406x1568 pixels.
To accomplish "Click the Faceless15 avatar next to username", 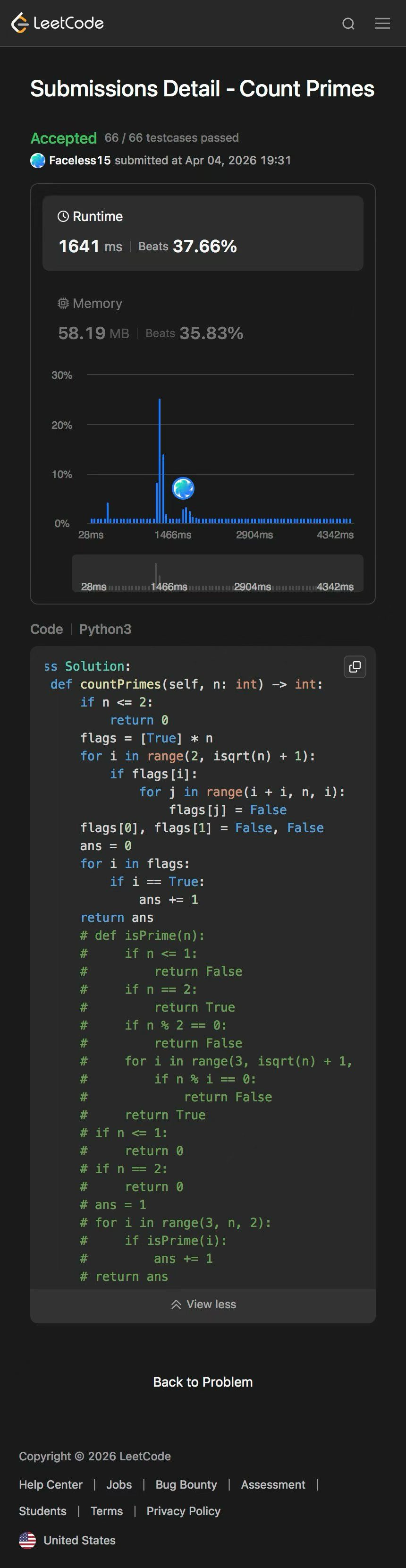I will point(38,161).
